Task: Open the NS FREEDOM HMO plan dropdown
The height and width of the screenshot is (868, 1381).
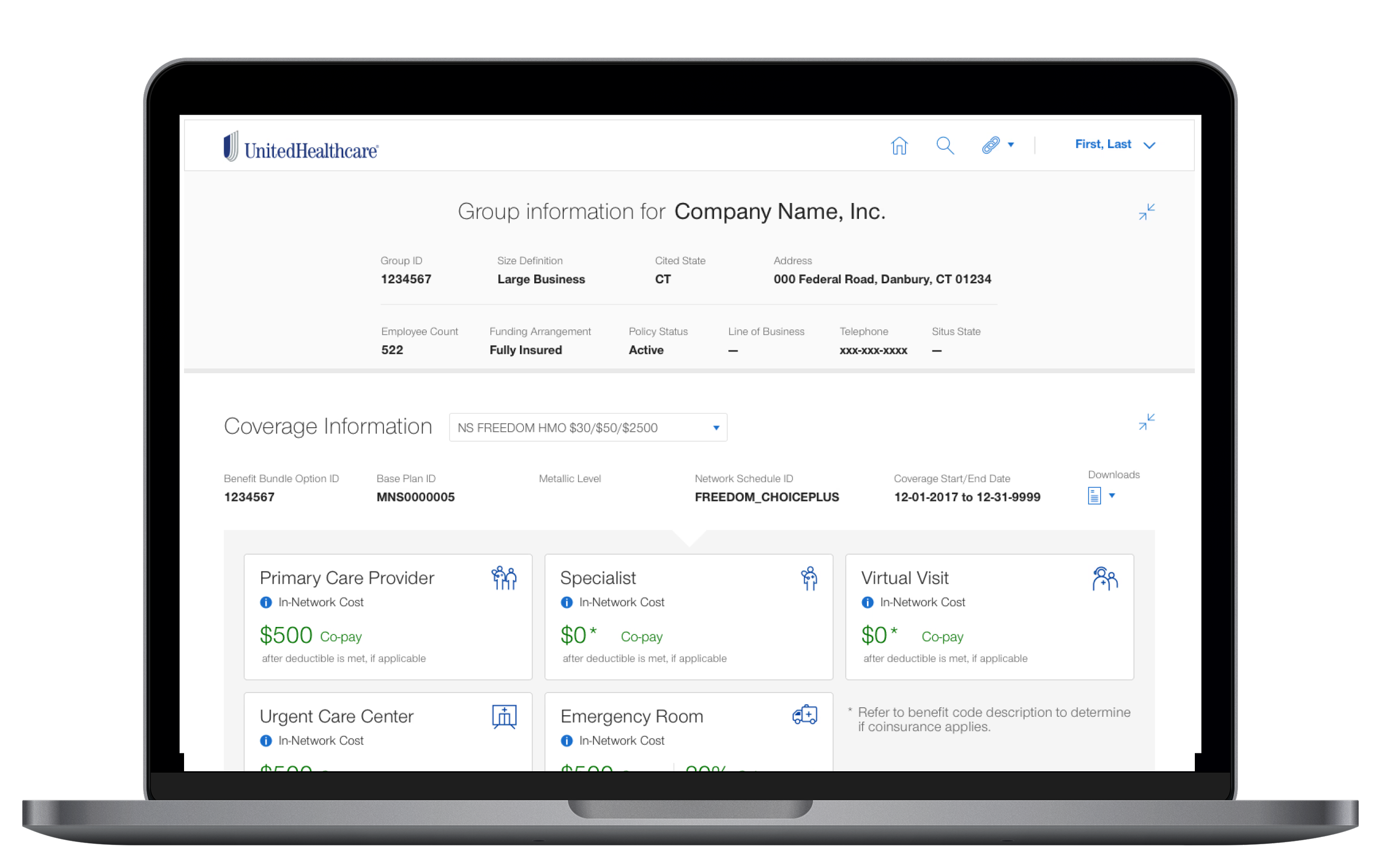Action: coord(588,428)
